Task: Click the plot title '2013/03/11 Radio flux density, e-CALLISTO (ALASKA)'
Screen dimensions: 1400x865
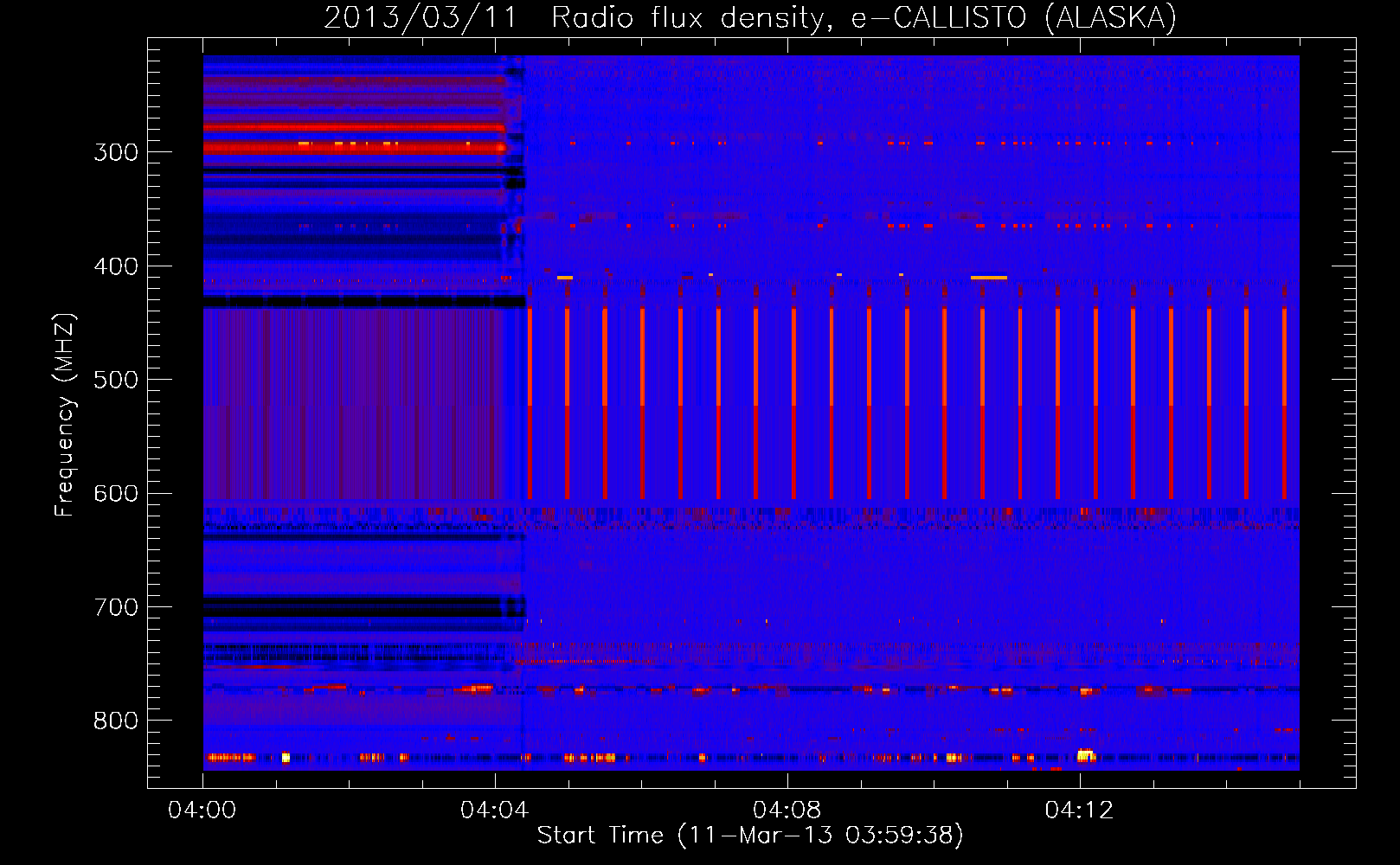Action: [x=750, y=17]
